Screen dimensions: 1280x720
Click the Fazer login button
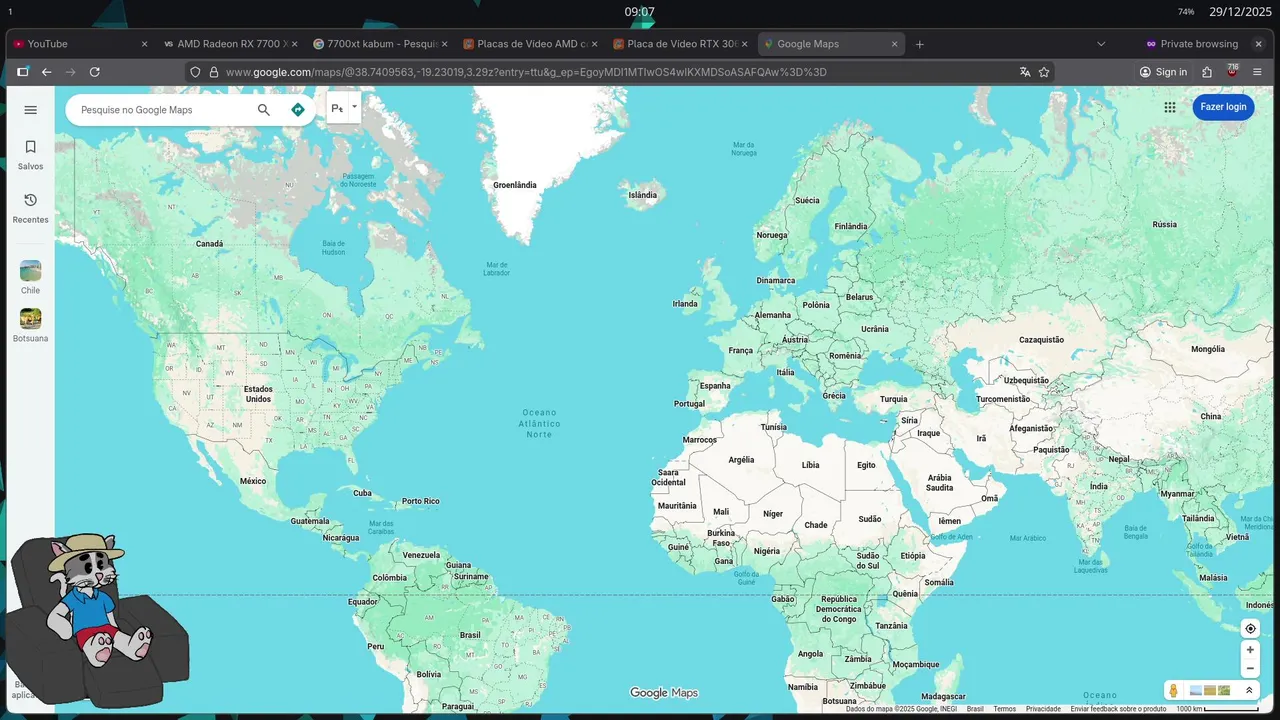pyautogui.click(x=1223, y=107)
